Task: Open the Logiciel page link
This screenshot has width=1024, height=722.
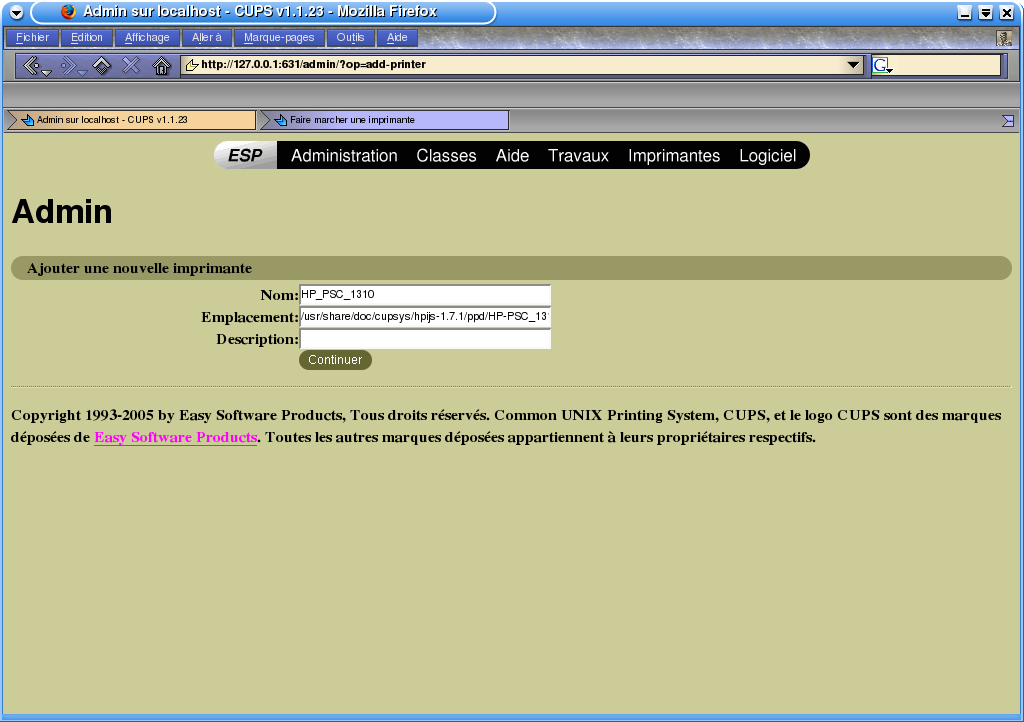Action: coord(768,156)
